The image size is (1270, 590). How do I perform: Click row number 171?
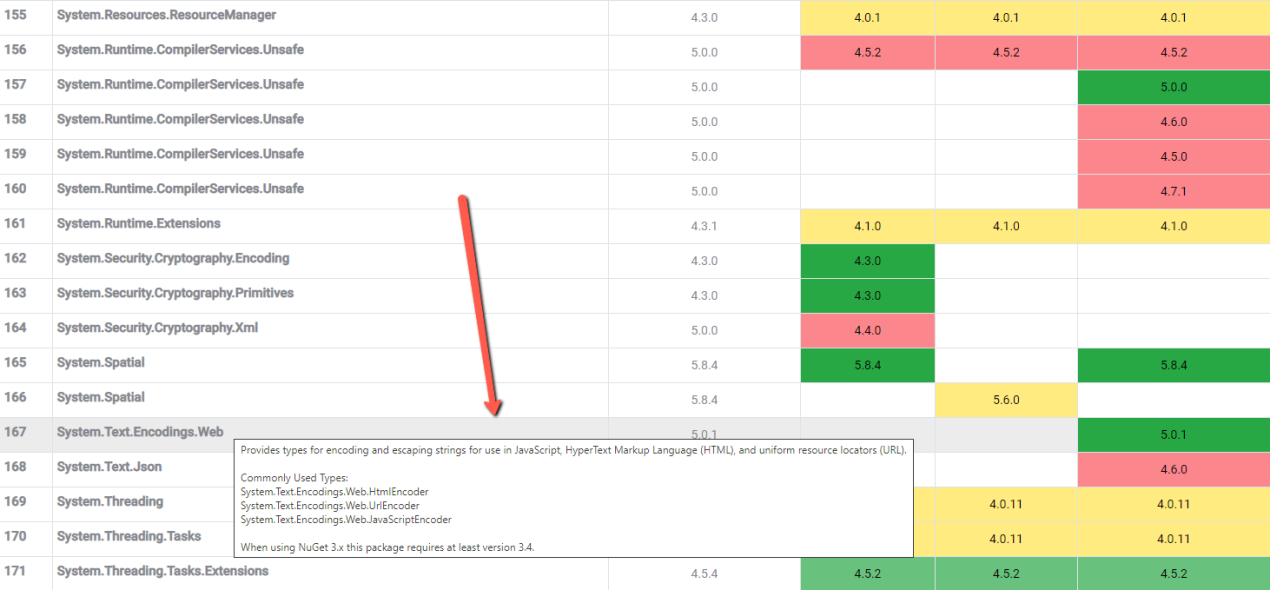16,572
